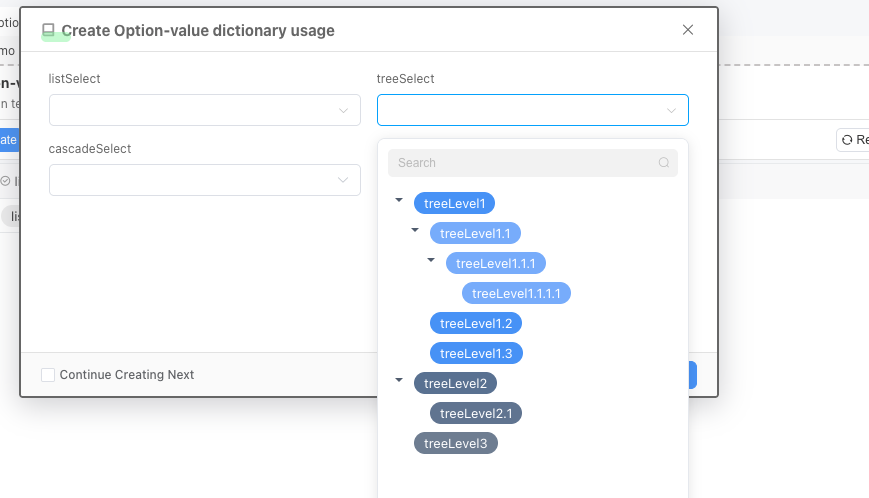
Task: Select the treeLevel2.1 option
Action: 475,413
